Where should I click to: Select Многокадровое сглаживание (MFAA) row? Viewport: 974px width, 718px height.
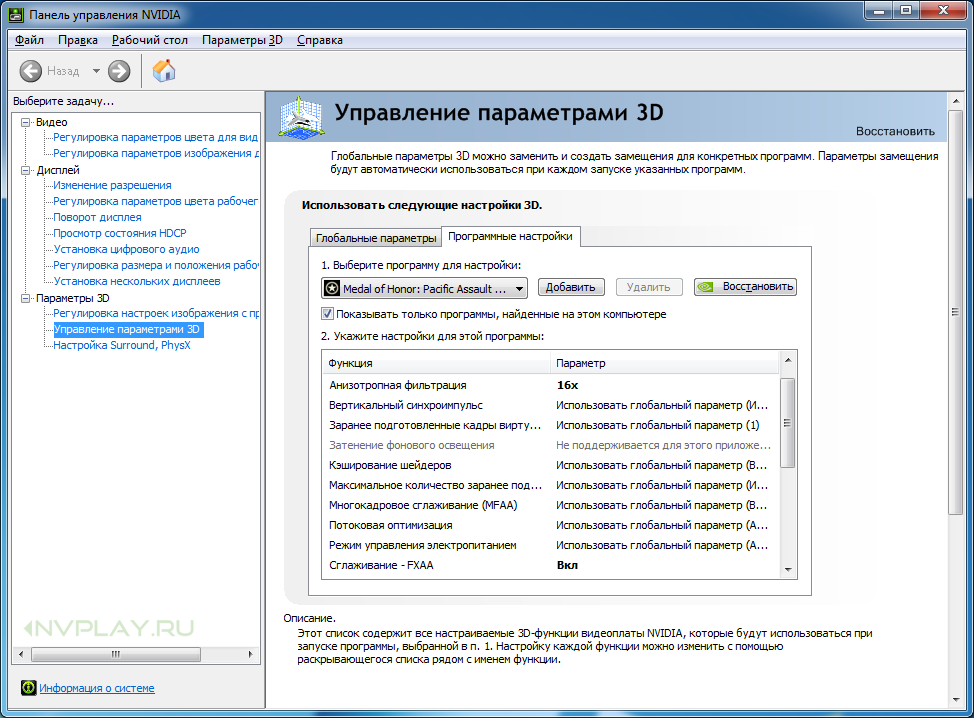(x=550, y=505)
